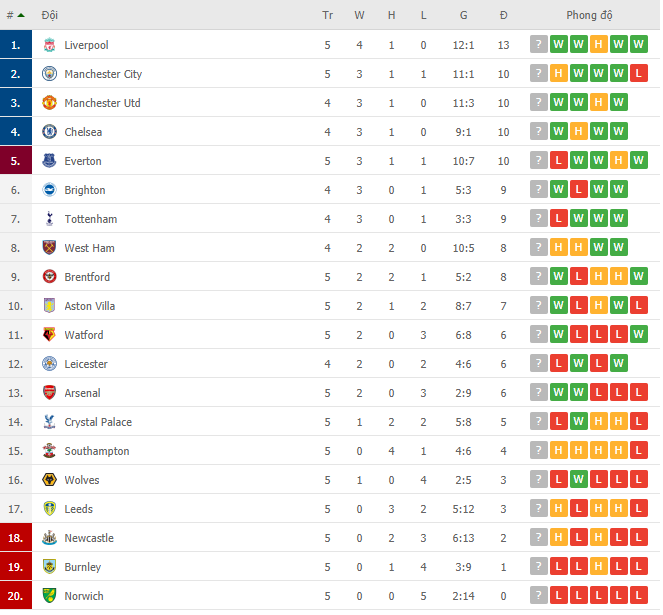Screen dimensions: 663x615
Task: Click the Phong độ column header
Action: (x=589, y=15)
